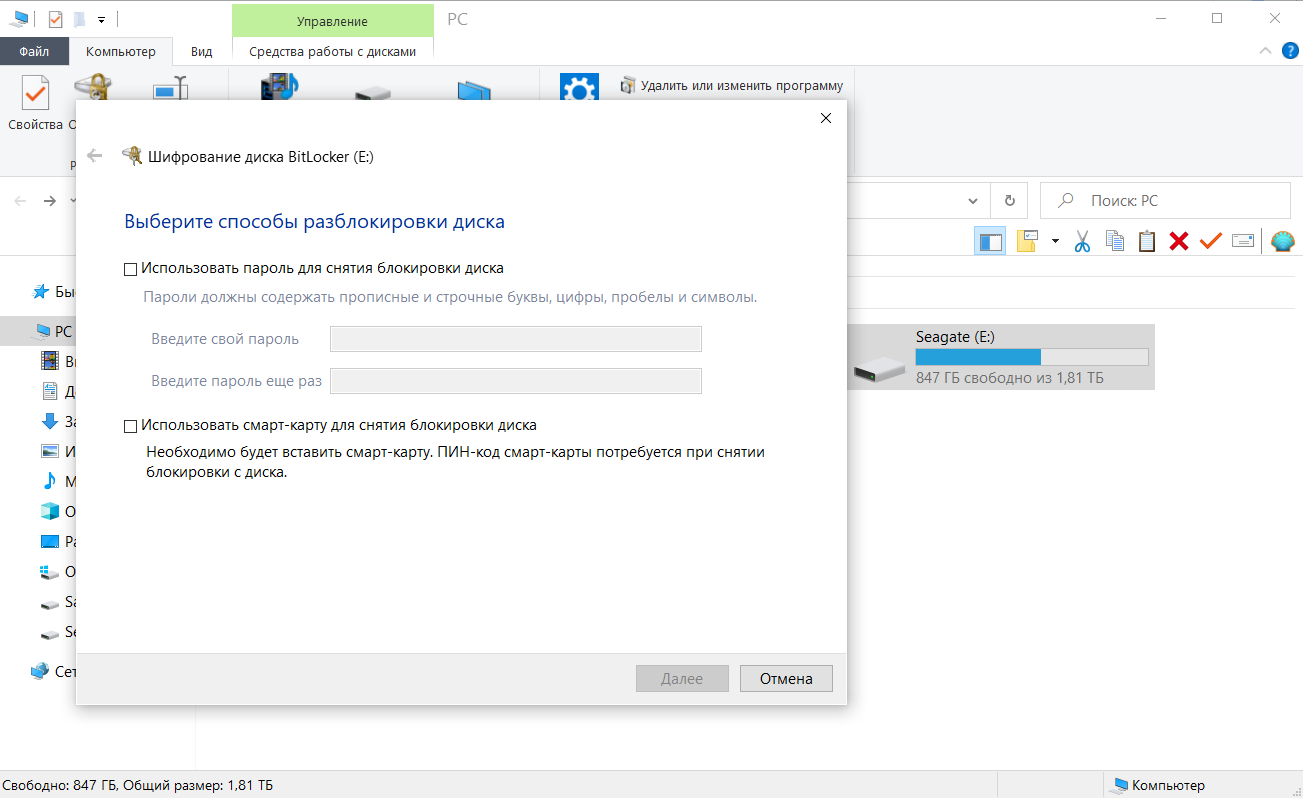Cancel the BitLocker dialog with Отмена
Screen dimensions: 1303x798
(x=786, y=678)
